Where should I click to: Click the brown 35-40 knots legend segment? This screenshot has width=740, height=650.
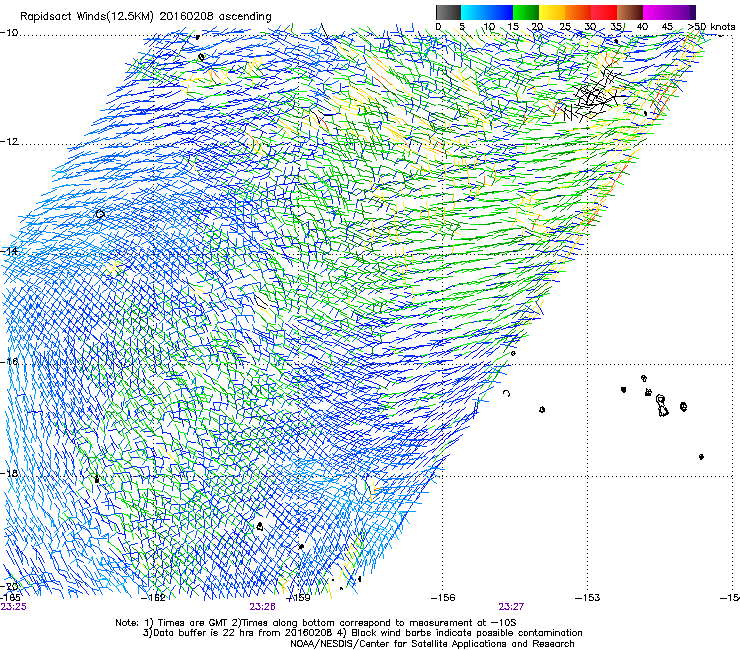pos(630,12)
